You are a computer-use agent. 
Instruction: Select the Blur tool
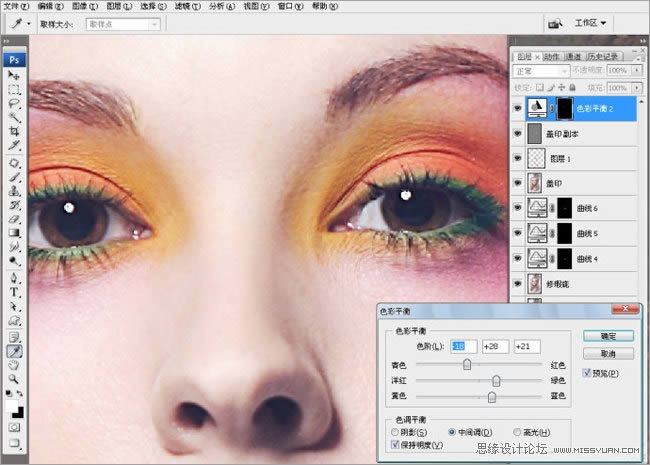coord(14,247)
